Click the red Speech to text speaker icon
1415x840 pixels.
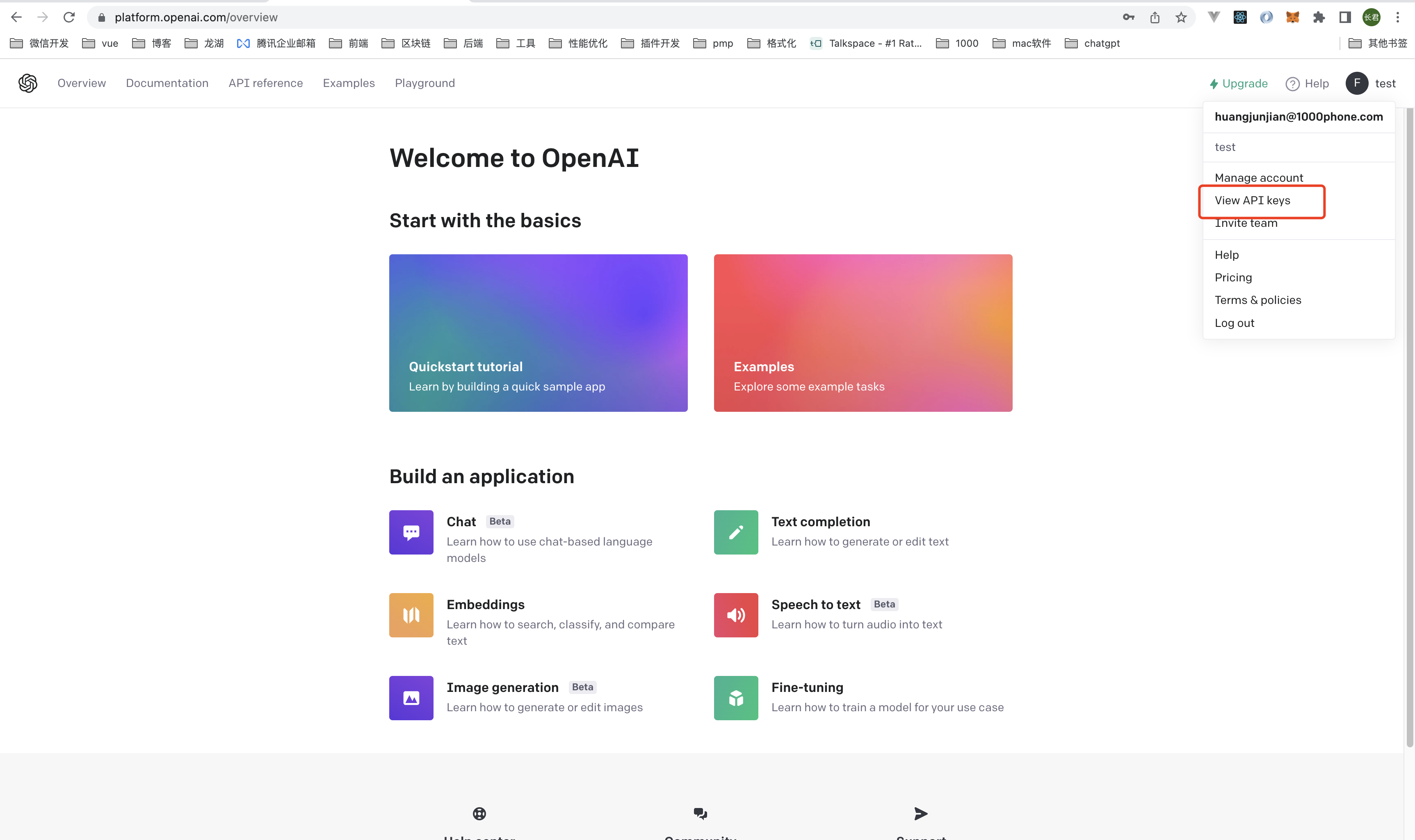736,615
